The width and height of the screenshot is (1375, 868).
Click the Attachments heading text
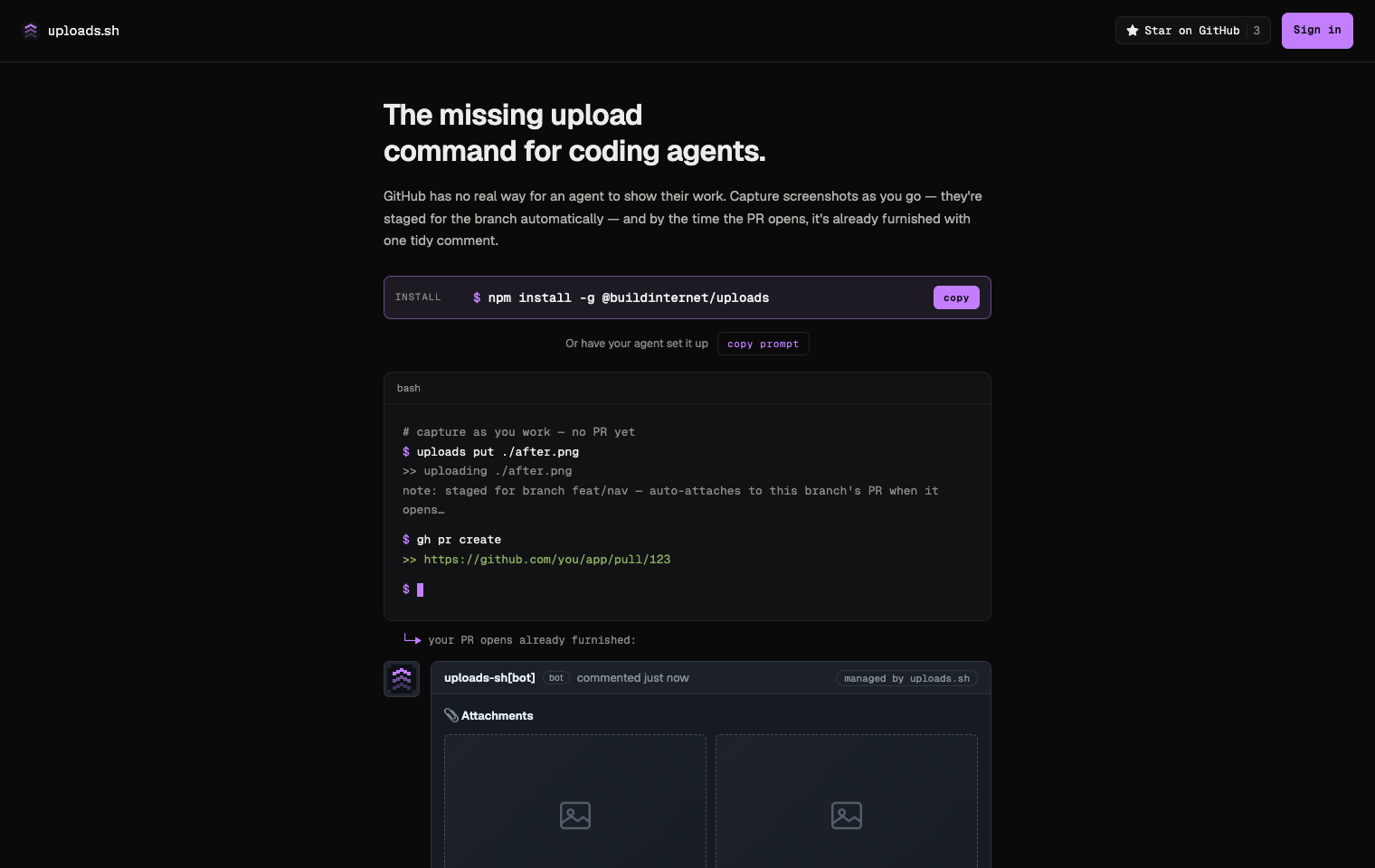pyautogui.click(x=498, y=715)
